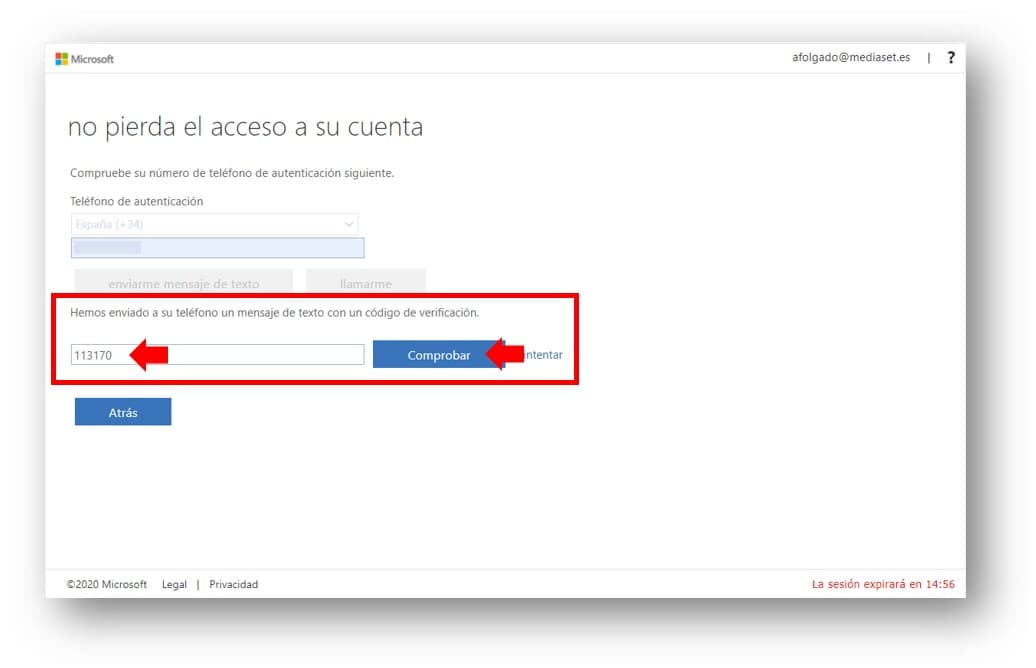This screenshot has width=1036, height=668.
Task: Open the Legal link in footer
Action: [174, 584]
